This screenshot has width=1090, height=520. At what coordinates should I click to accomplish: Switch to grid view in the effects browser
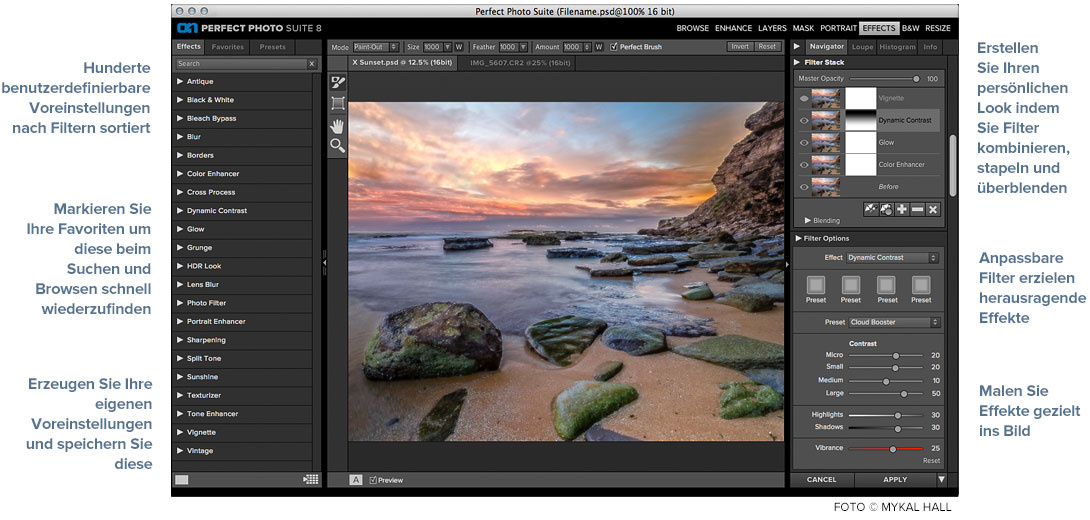click(x=311, y=480)
